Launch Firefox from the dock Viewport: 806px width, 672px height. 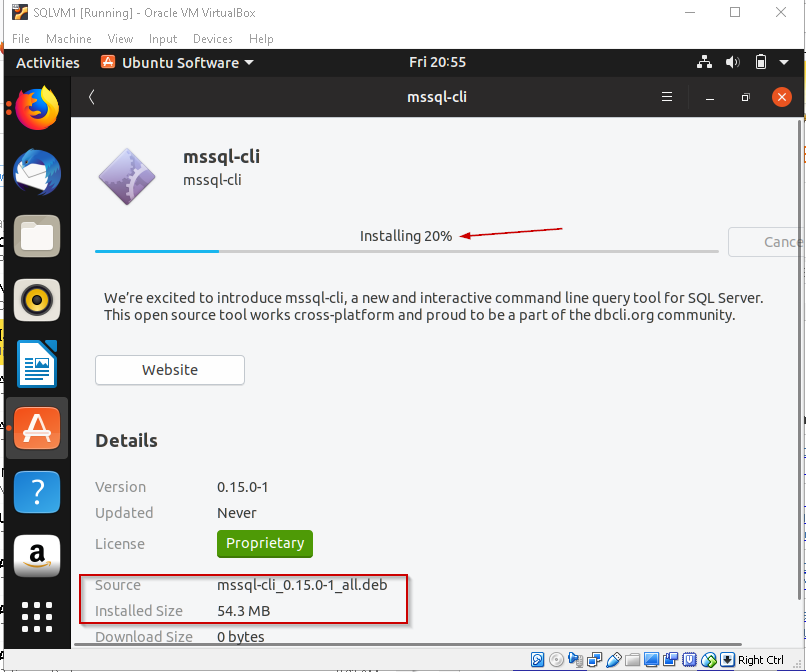tap(37, 108)
